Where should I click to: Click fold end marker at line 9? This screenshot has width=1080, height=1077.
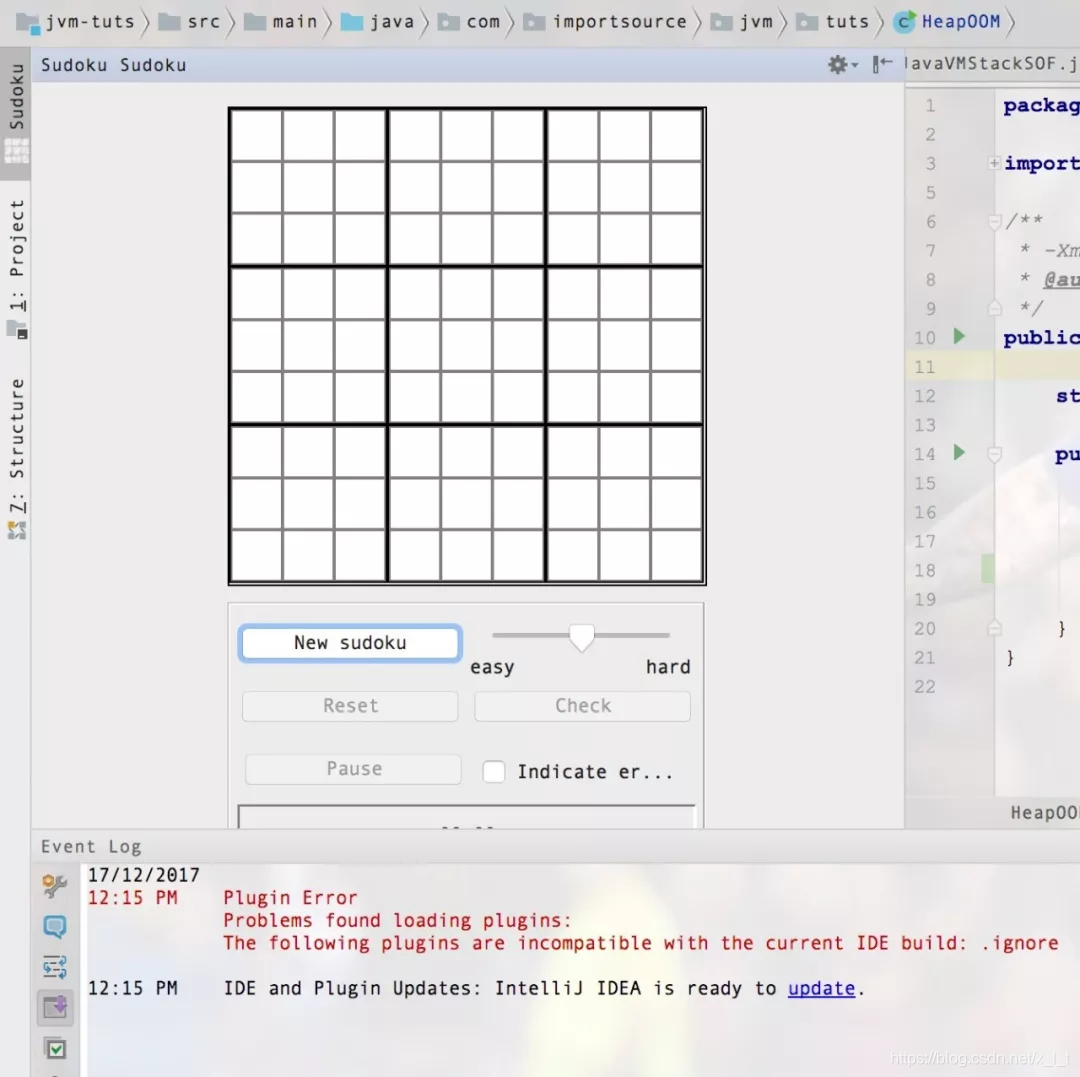(994, 308)
